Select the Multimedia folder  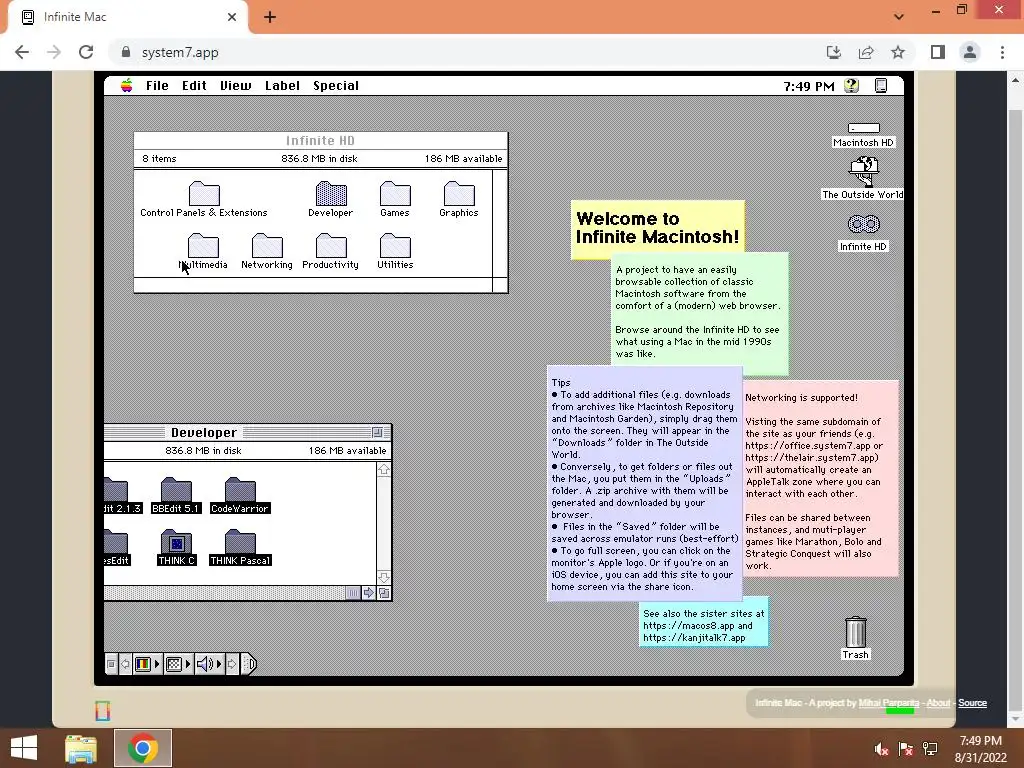tap(203, 246)
